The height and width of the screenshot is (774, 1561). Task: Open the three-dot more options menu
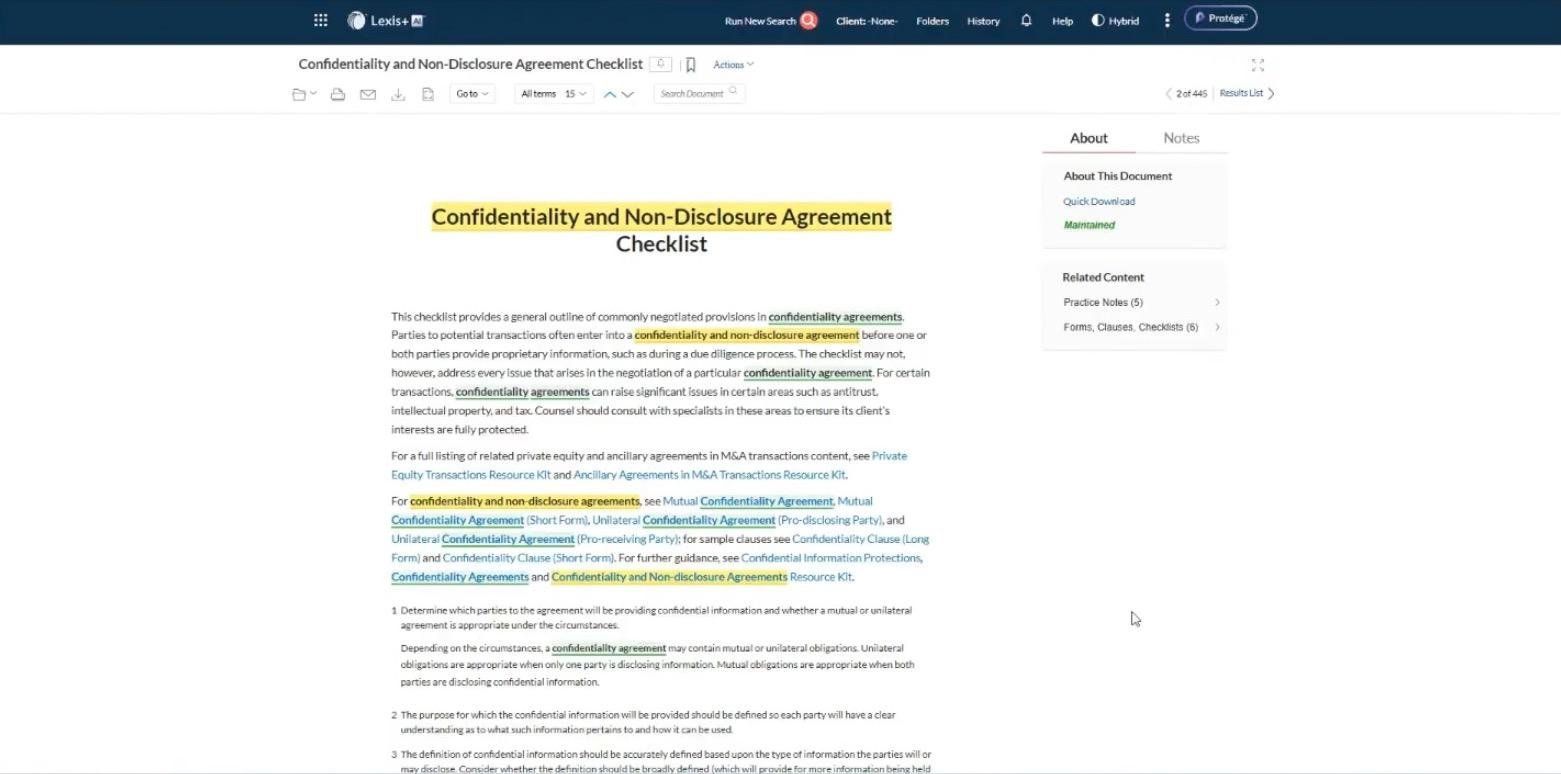tap(1166, 20)
